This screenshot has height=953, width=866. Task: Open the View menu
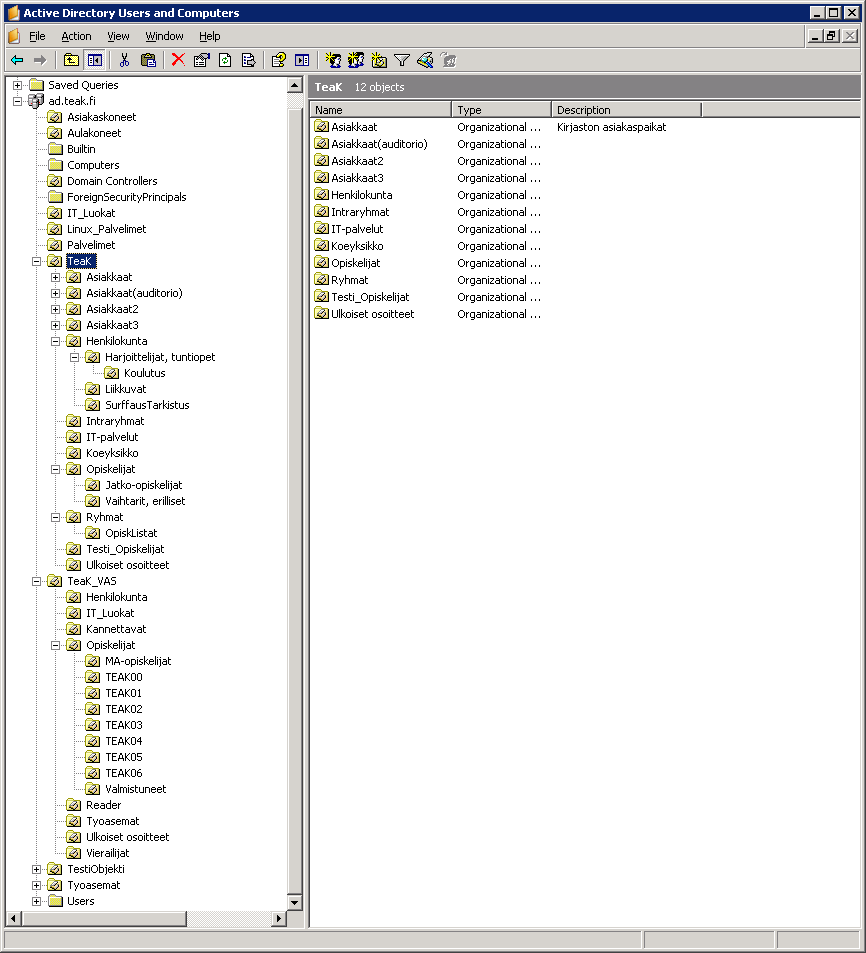[x=119, y=36]
